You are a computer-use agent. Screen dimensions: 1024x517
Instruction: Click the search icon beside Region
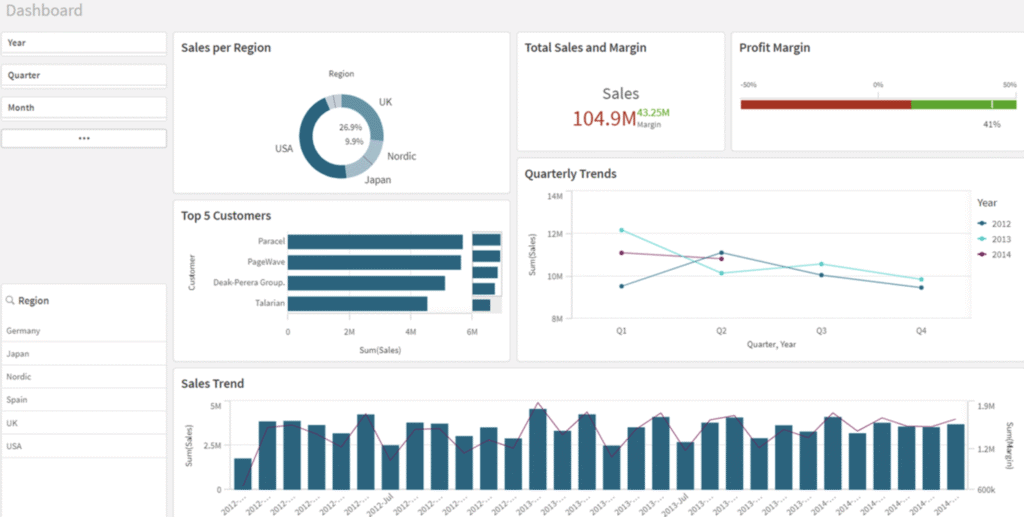pyautogui.click(x=10, y=301)
